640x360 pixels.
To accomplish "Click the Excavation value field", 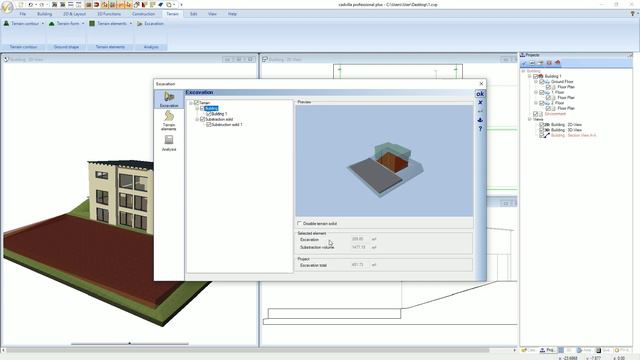I will [359, 239].
